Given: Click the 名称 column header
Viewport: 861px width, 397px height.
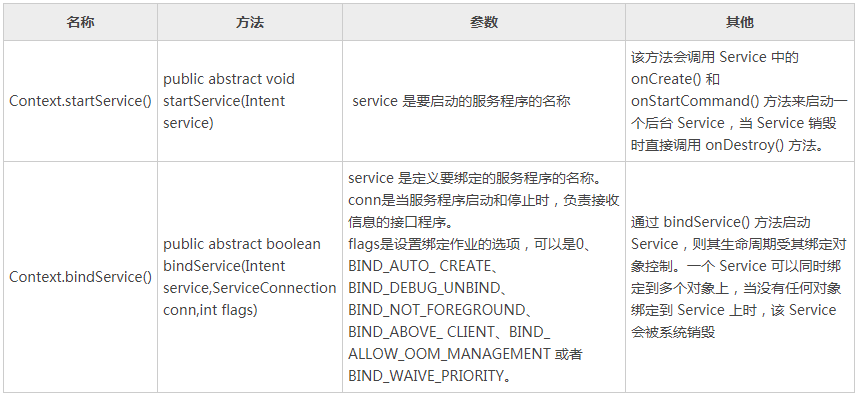Looking at the screenshot, I should [80, 23].
